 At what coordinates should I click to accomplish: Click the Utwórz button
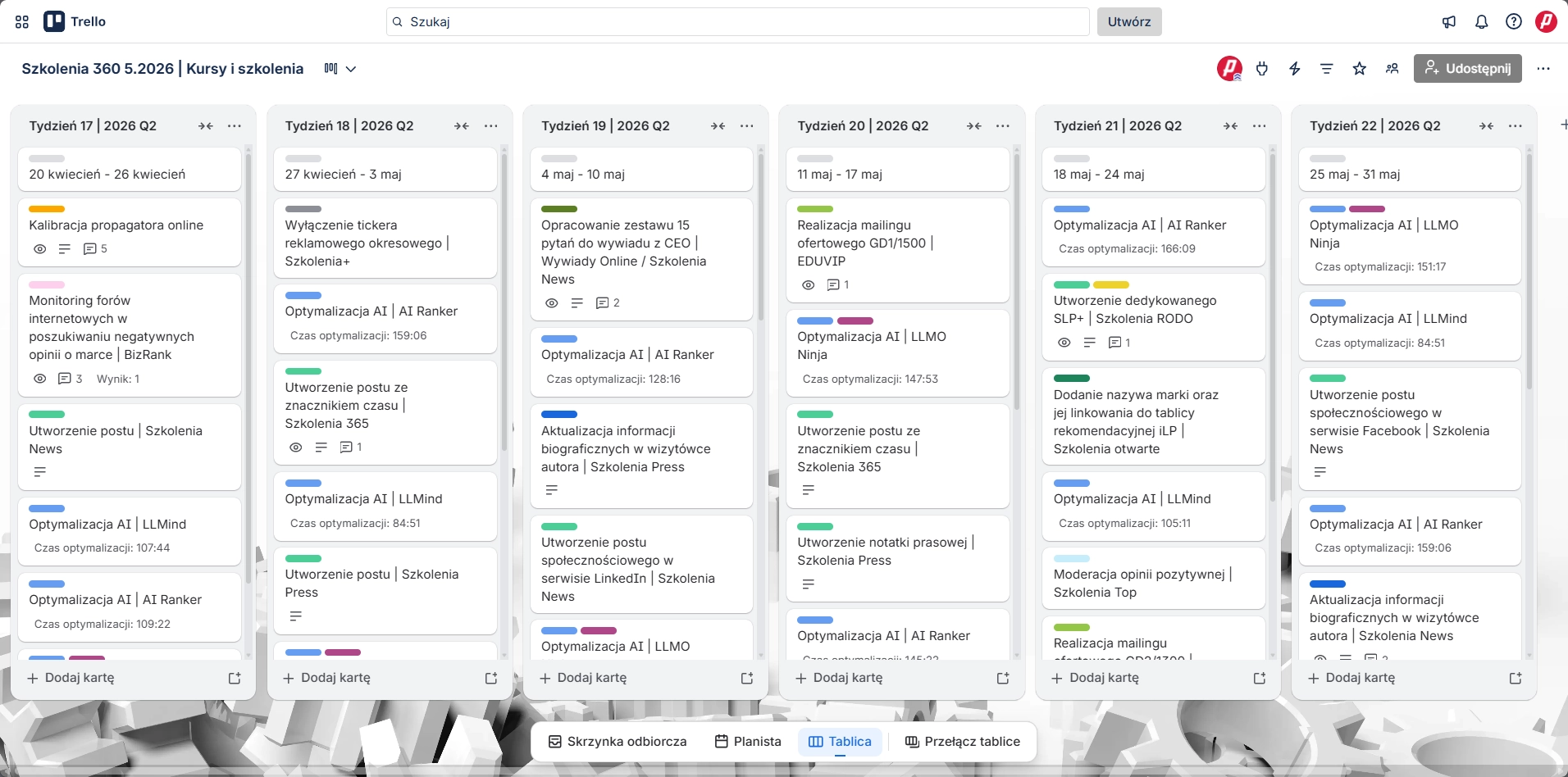pyautogui.click(x=1129, y=22)
